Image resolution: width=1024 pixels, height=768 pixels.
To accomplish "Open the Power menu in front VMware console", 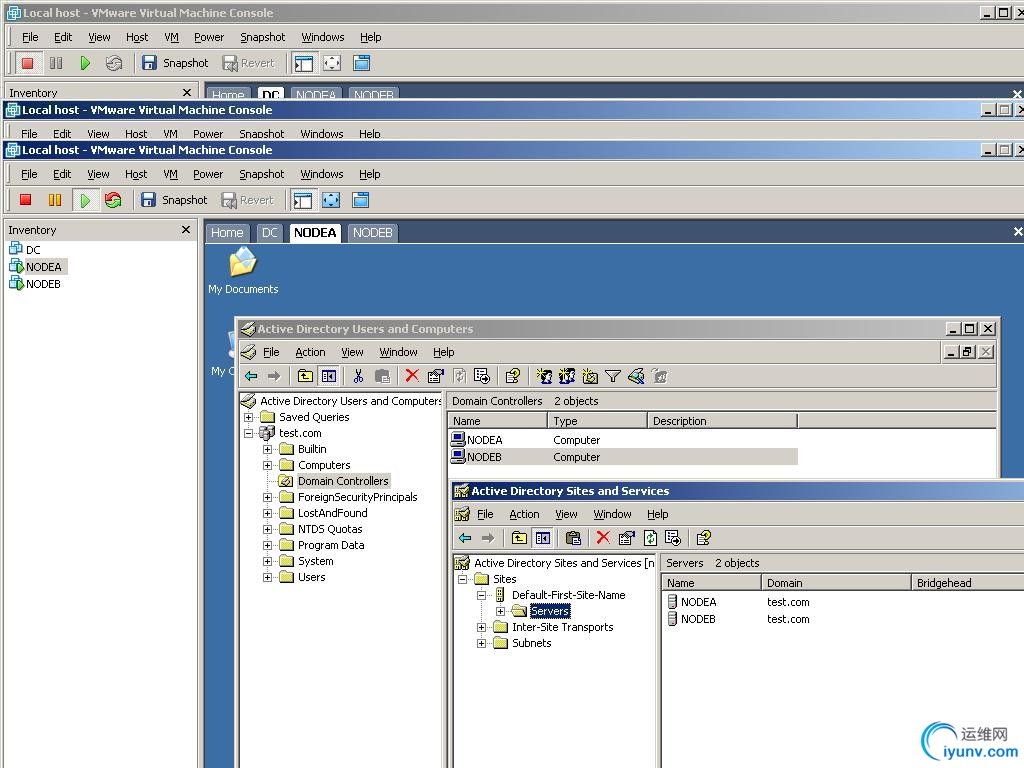I will click(208, 174).
